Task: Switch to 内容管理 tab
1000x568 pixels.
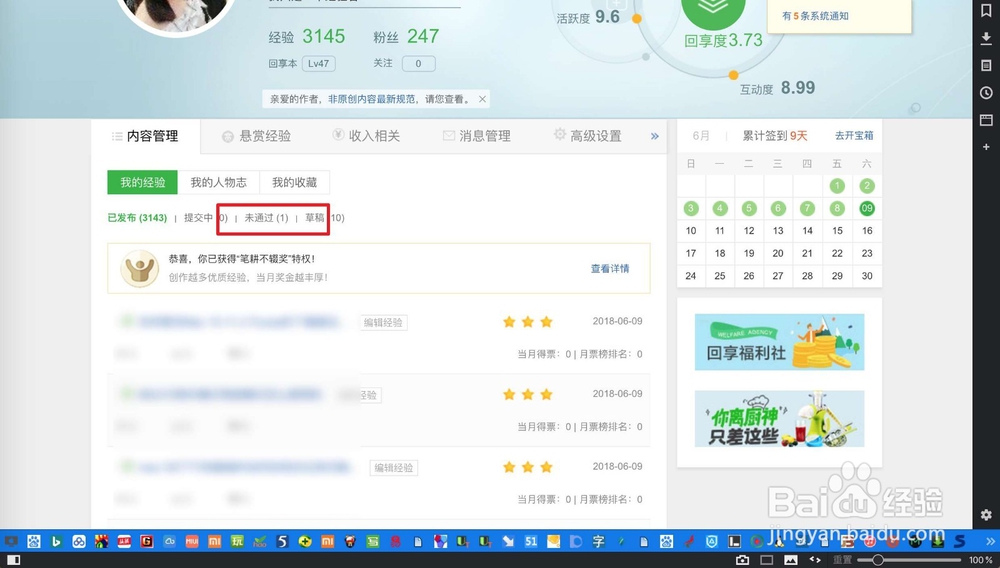Action: [x=145, y=136]
